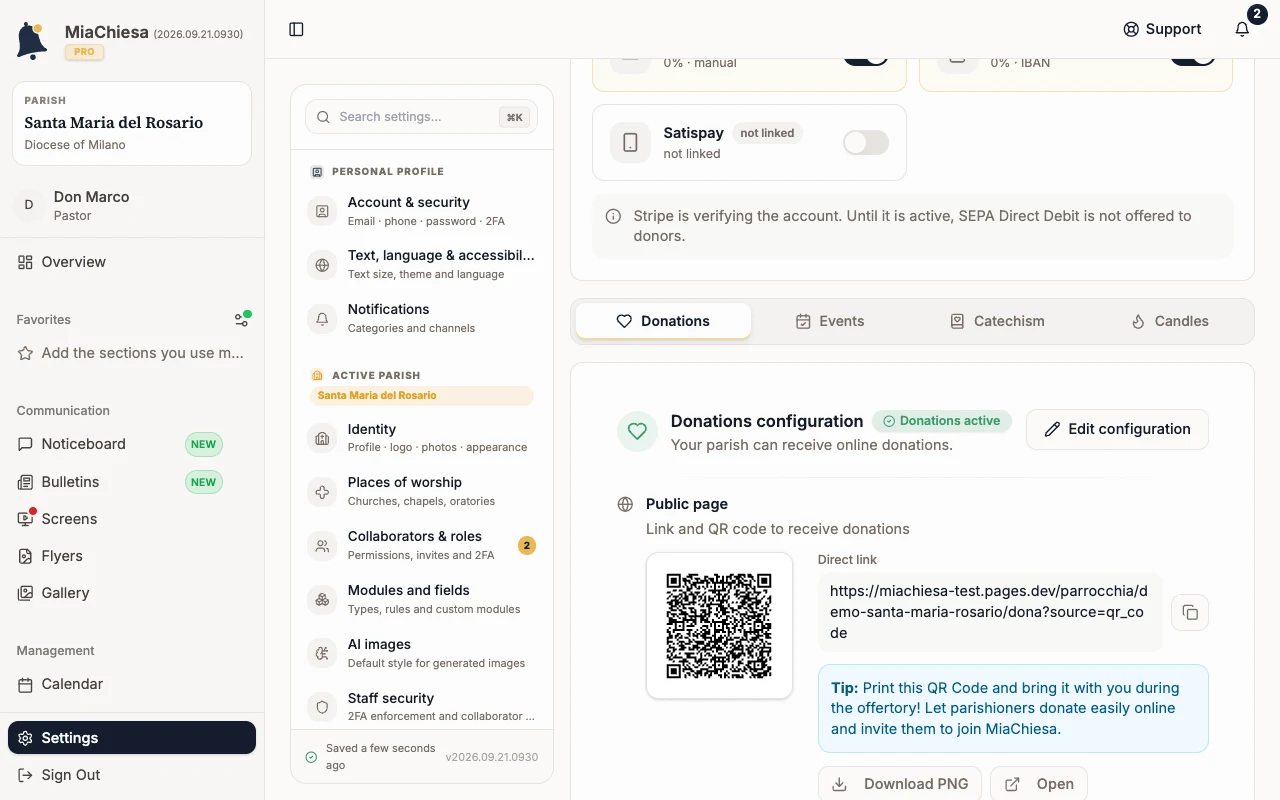Click the Satispay phone icon

pyautogui.click(x=630, y=143)
